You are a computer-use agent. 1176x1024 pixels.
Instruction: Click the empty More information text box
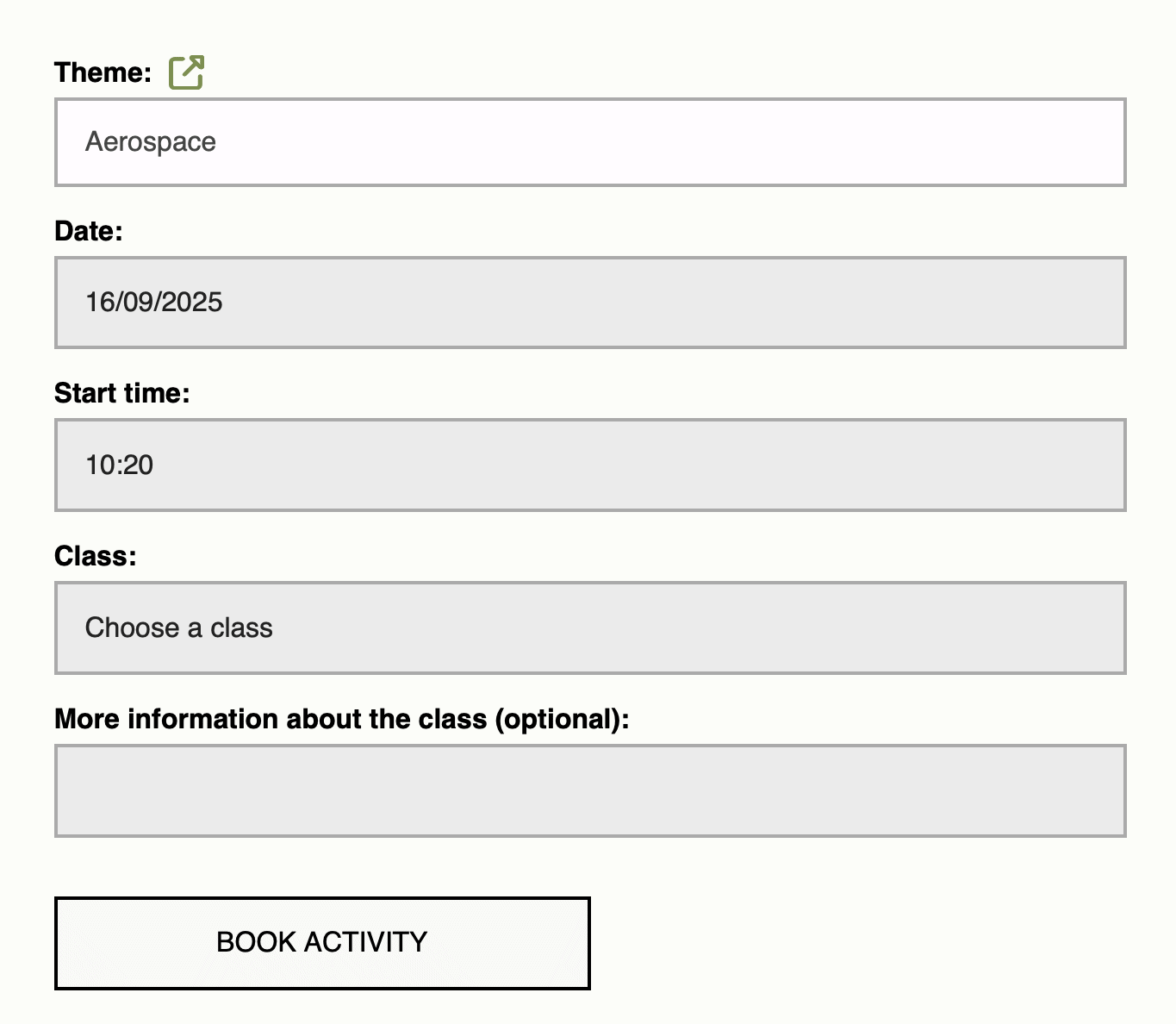[590, 790]
